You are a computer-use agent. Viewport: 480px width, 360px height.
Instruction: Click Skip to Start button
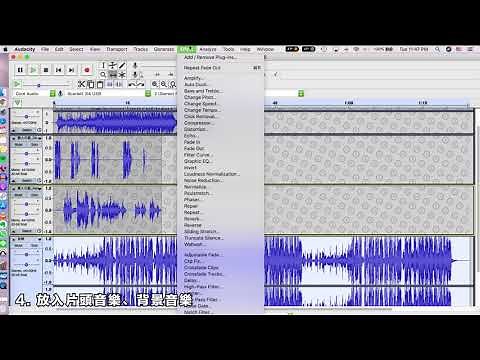[59, 70]
